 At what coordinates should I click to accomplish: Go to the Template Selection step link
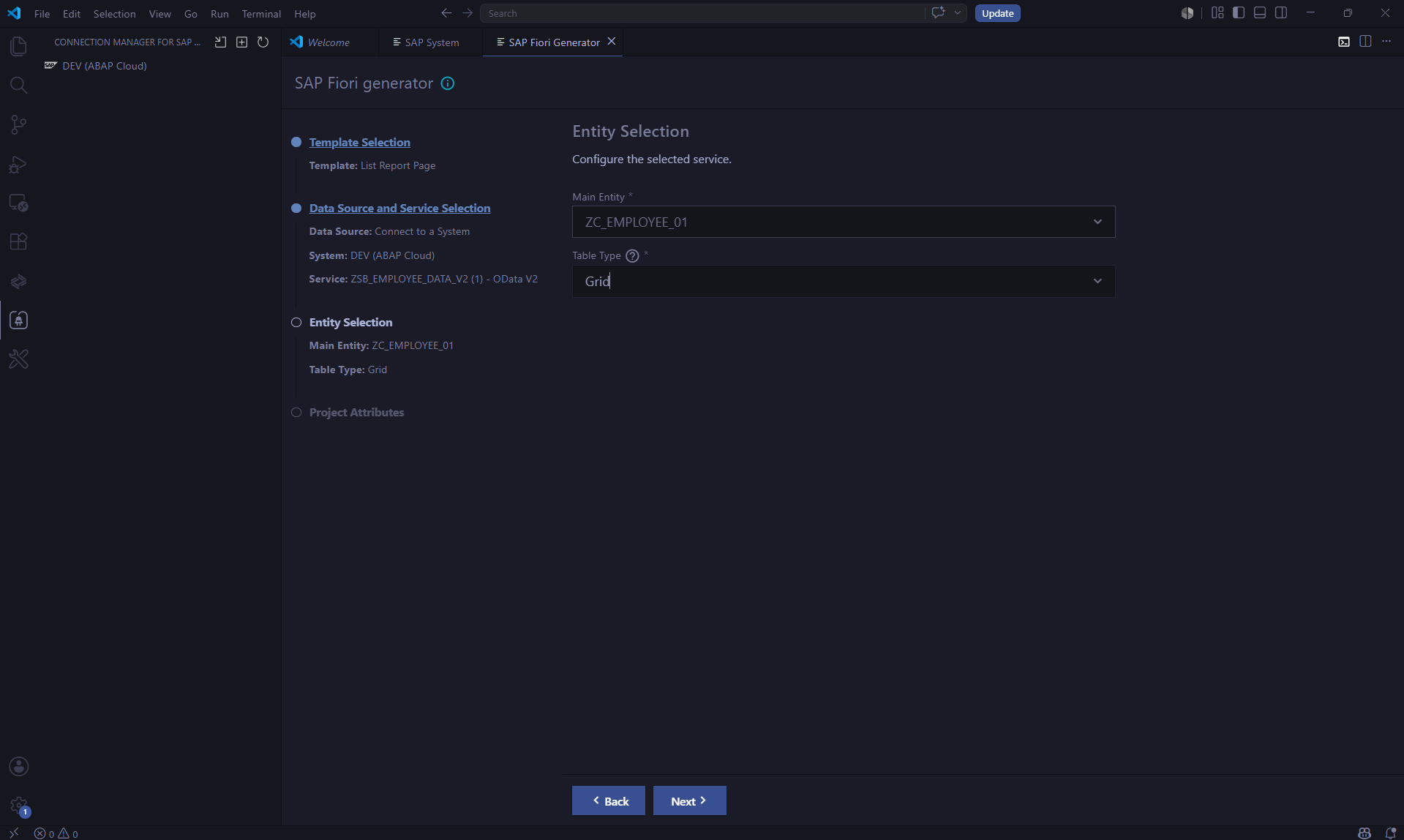click(359, 142)
